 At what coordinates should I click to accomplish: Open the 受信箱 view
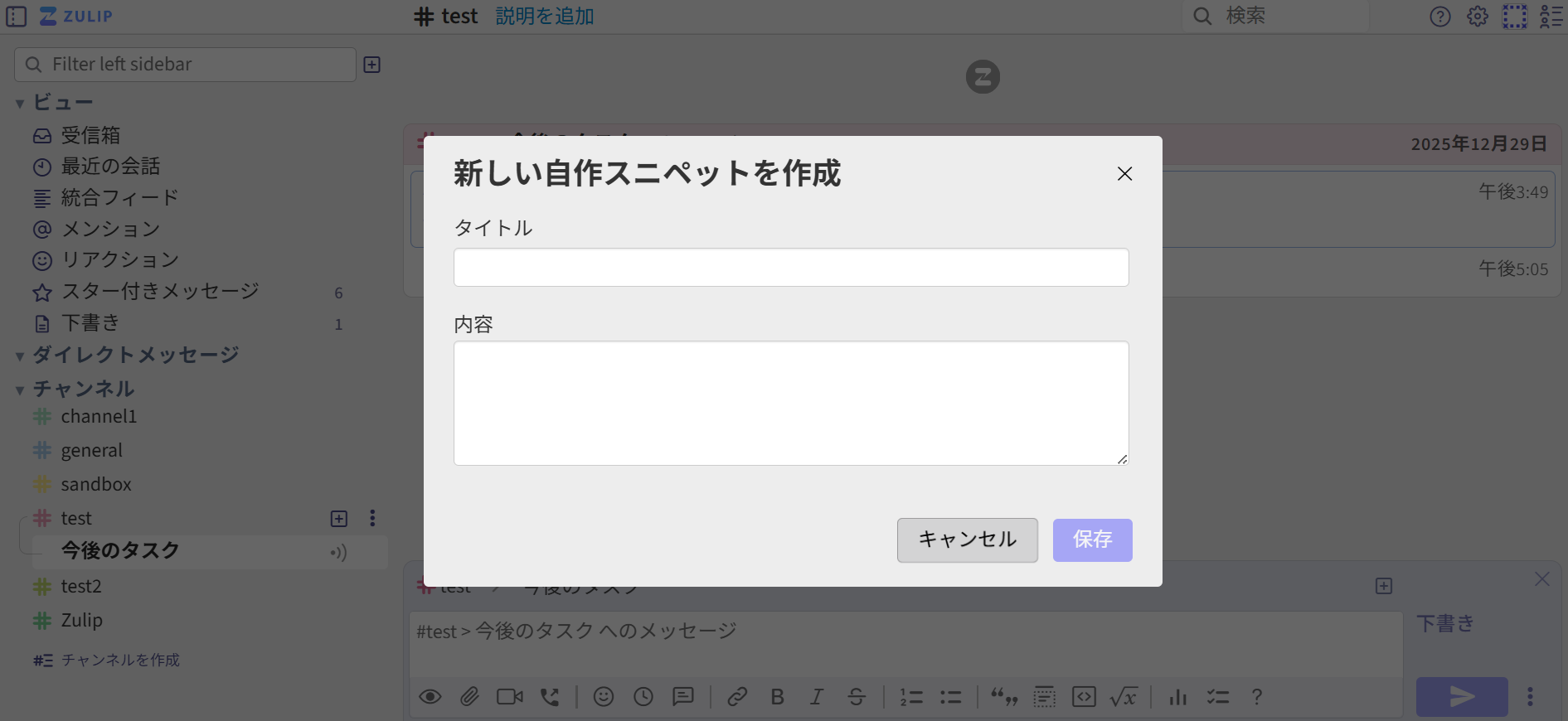(x=90, y=135)
